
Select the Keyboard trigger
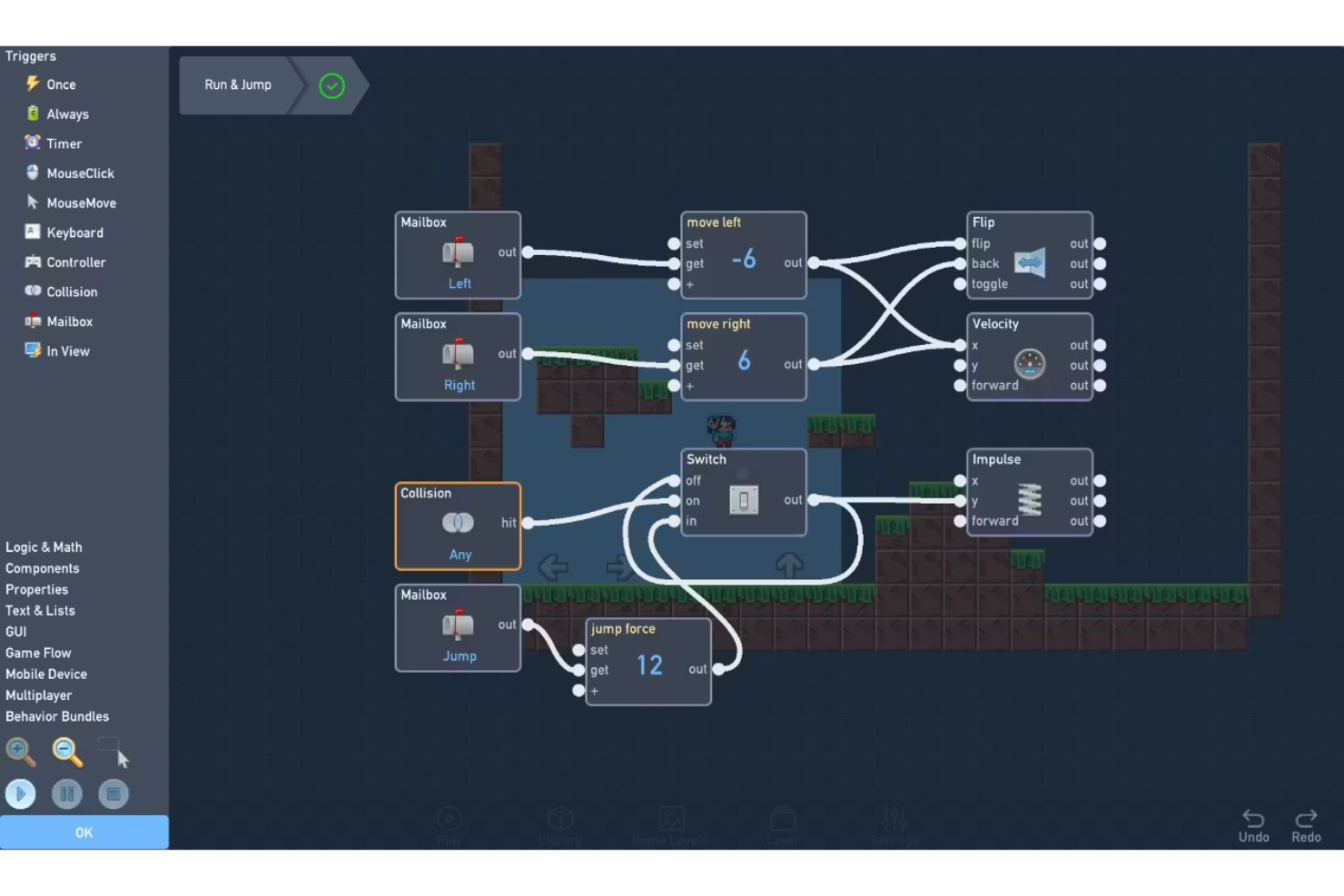point(74,232)
